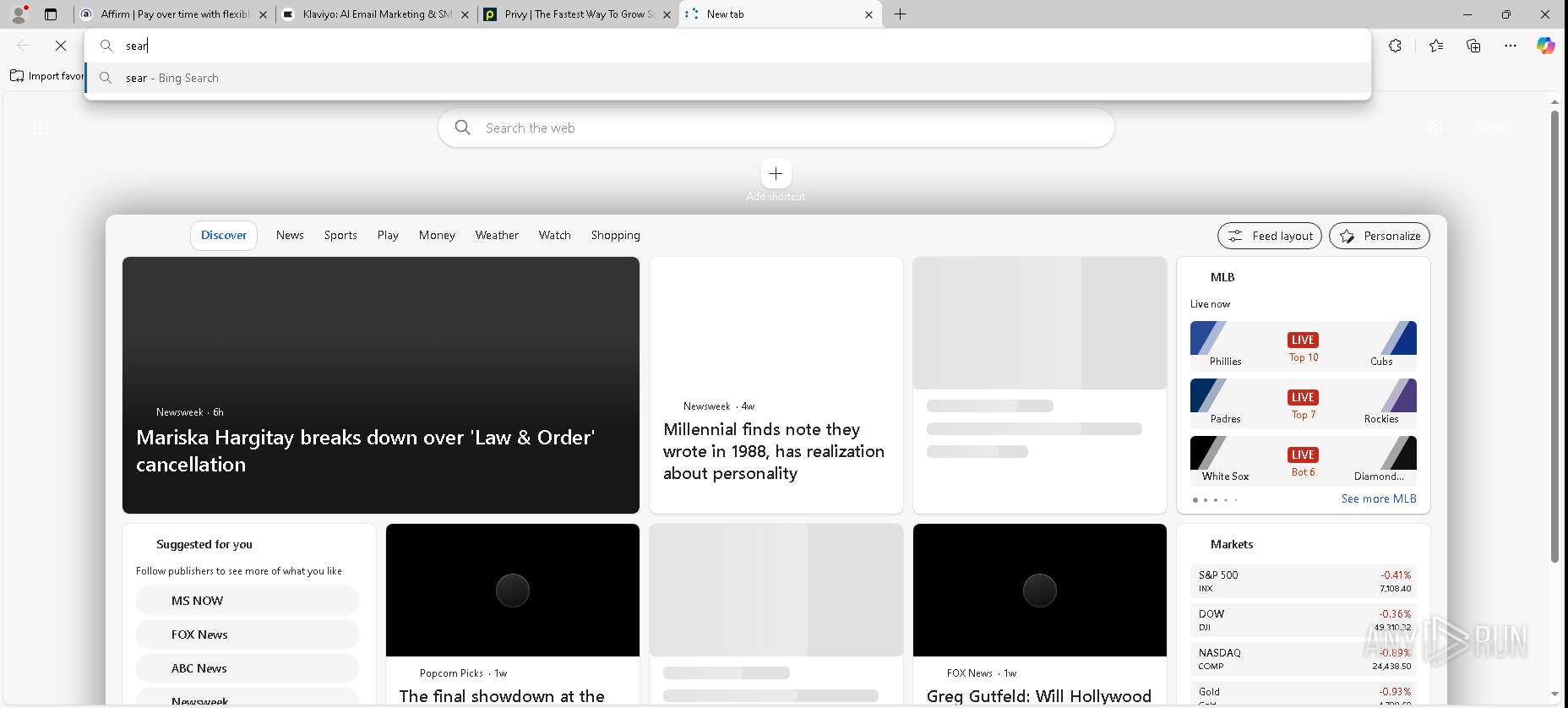
Task: Open the Padres vs Rockies live game
Action: click(1304, 403)
